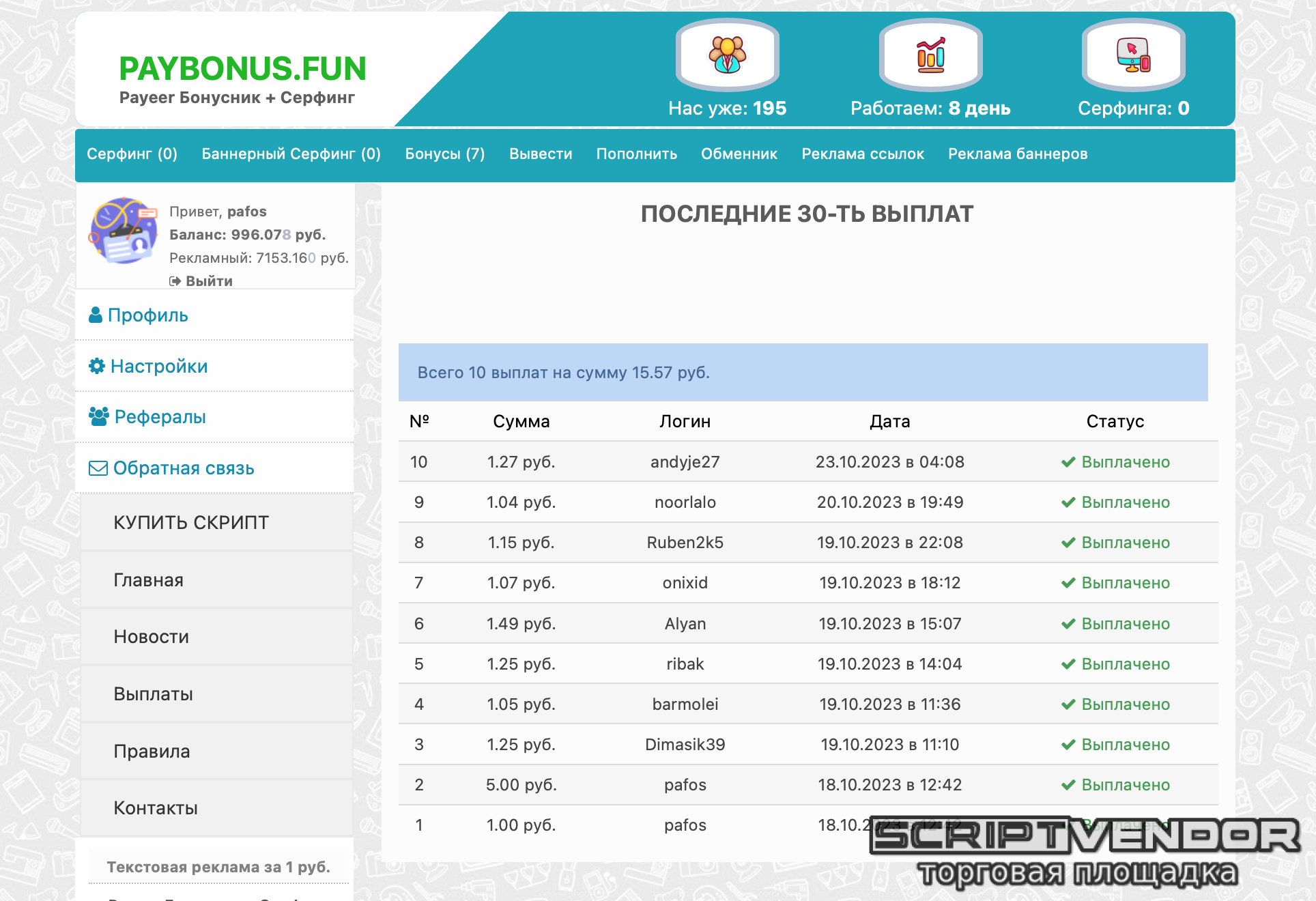The height and width of the screenshot is (901, 1316).
Task: Click the envelope icon beside Обратная связь
Action: [x=98, y=468]
